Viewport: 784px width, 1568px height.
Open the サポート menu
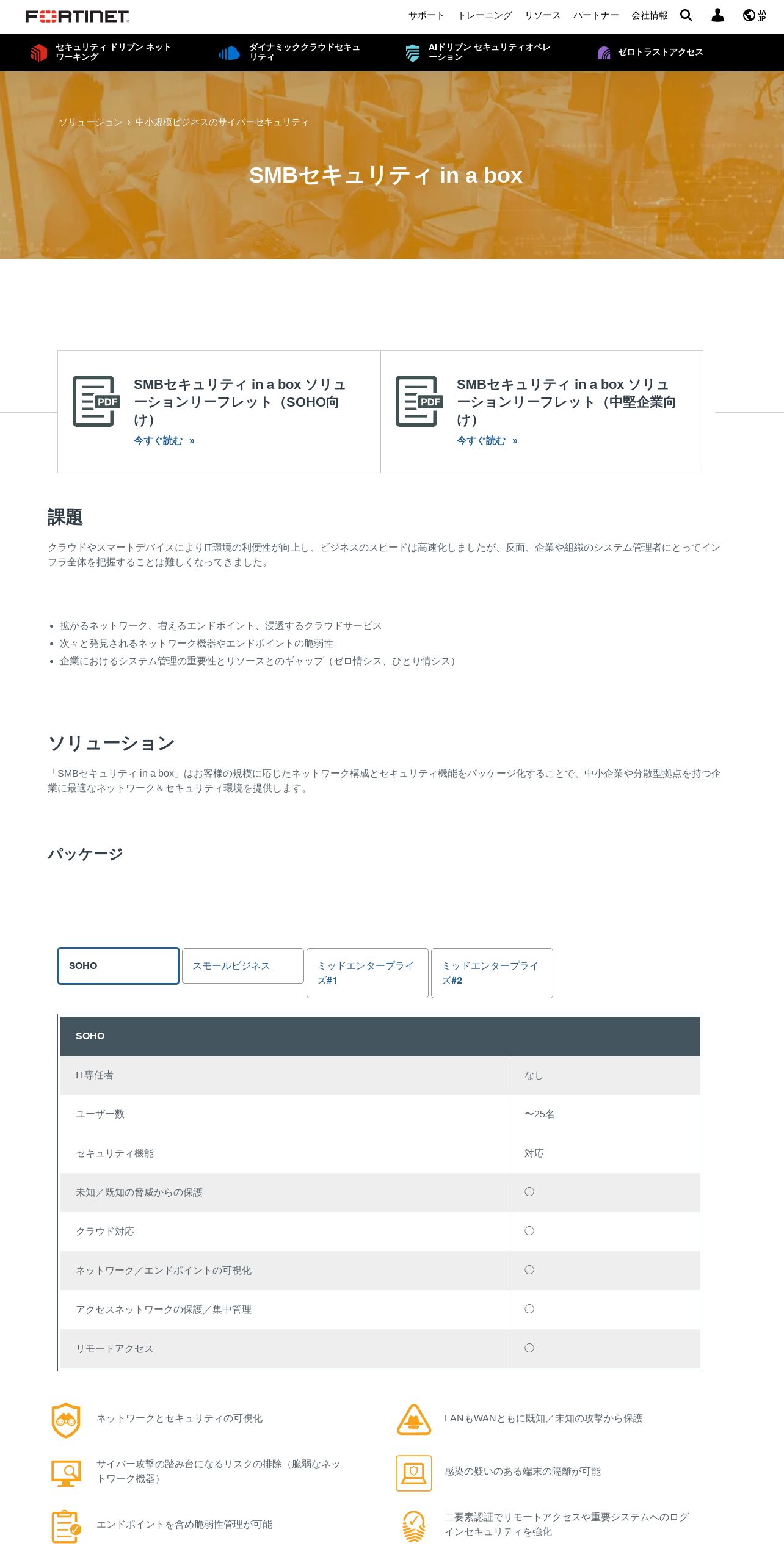pos(426,15)
